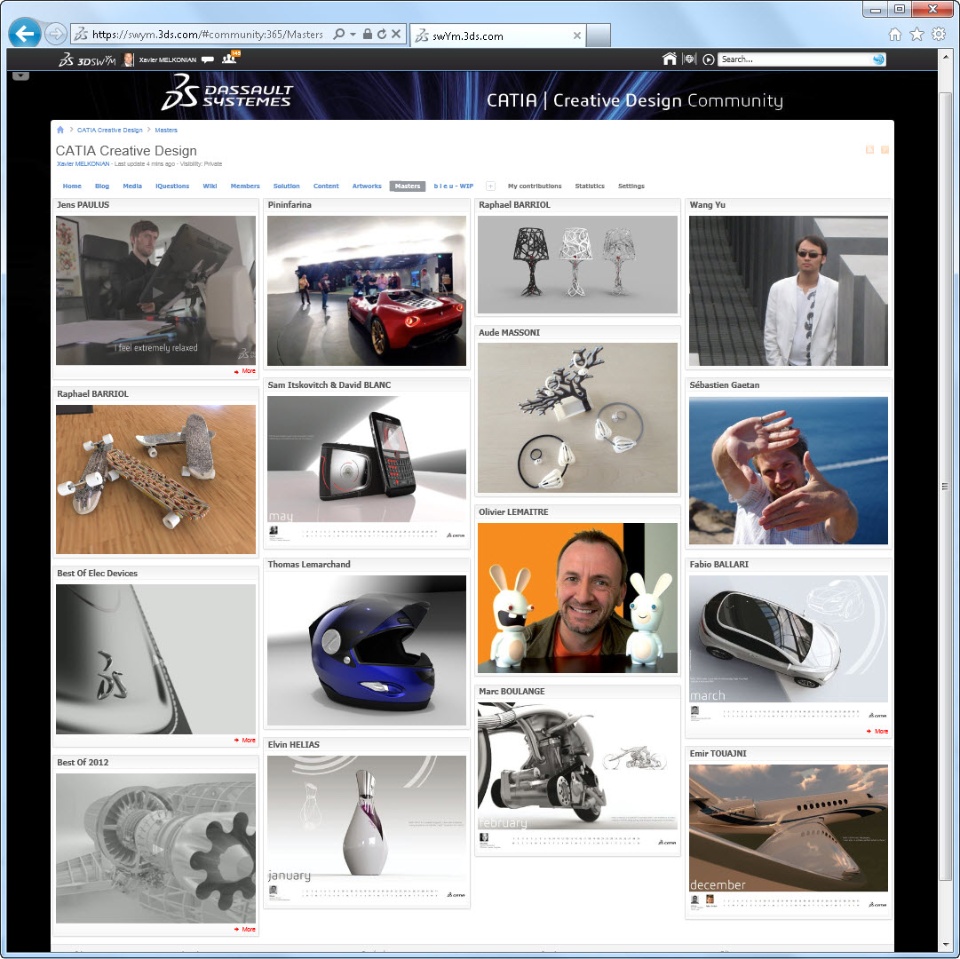Viewport: 960px width, 959px height.
Task: Click More link under Jens PAULUS card
Action: 245,371
